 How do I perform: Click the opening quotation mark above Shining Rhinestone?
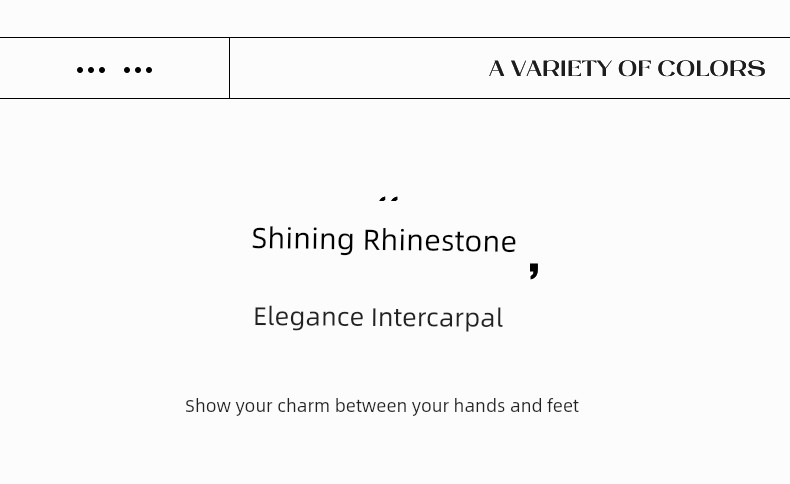388,198
